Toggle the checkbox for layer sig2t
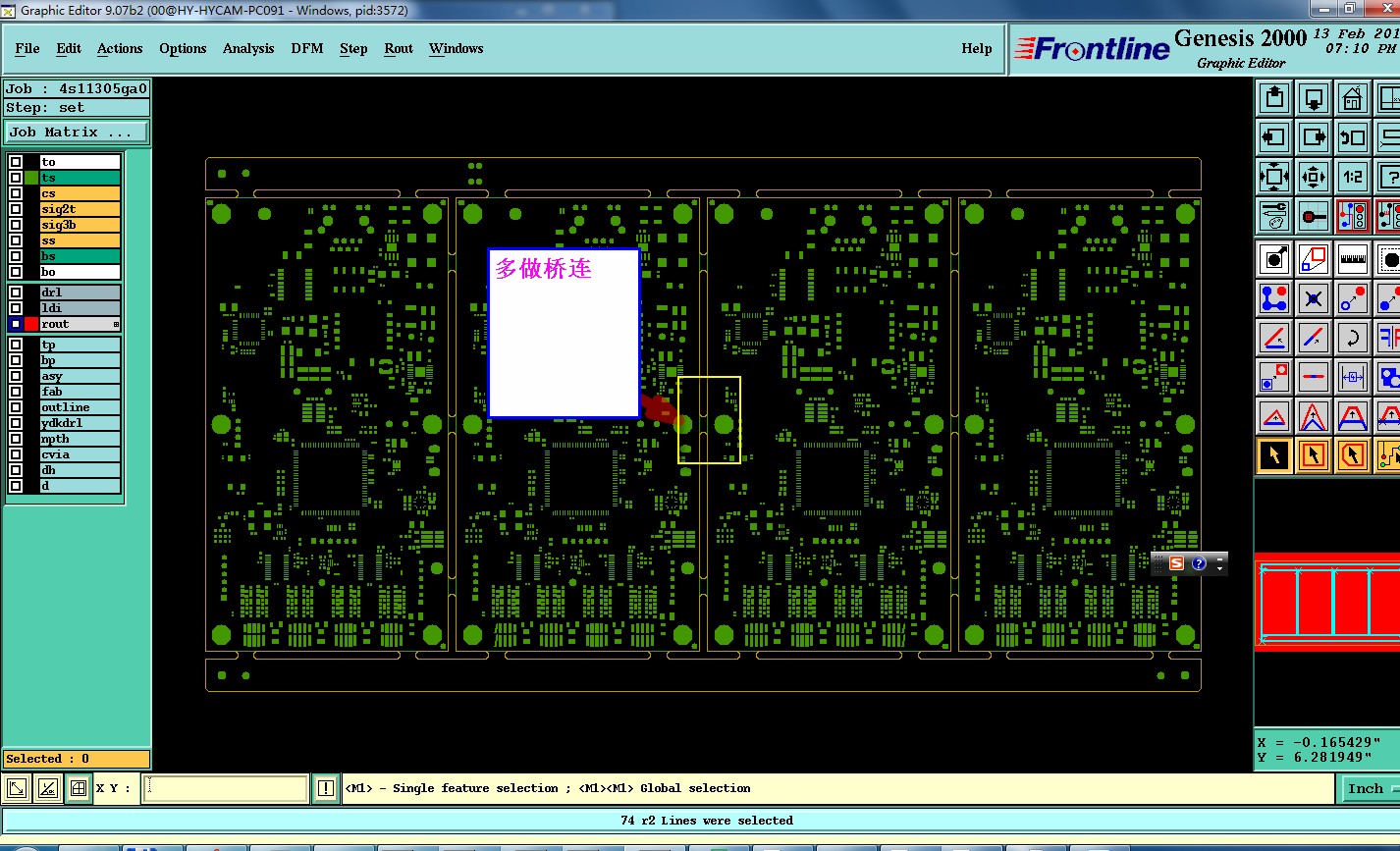This screenshot has height=851, width=1400. [16, 209]
